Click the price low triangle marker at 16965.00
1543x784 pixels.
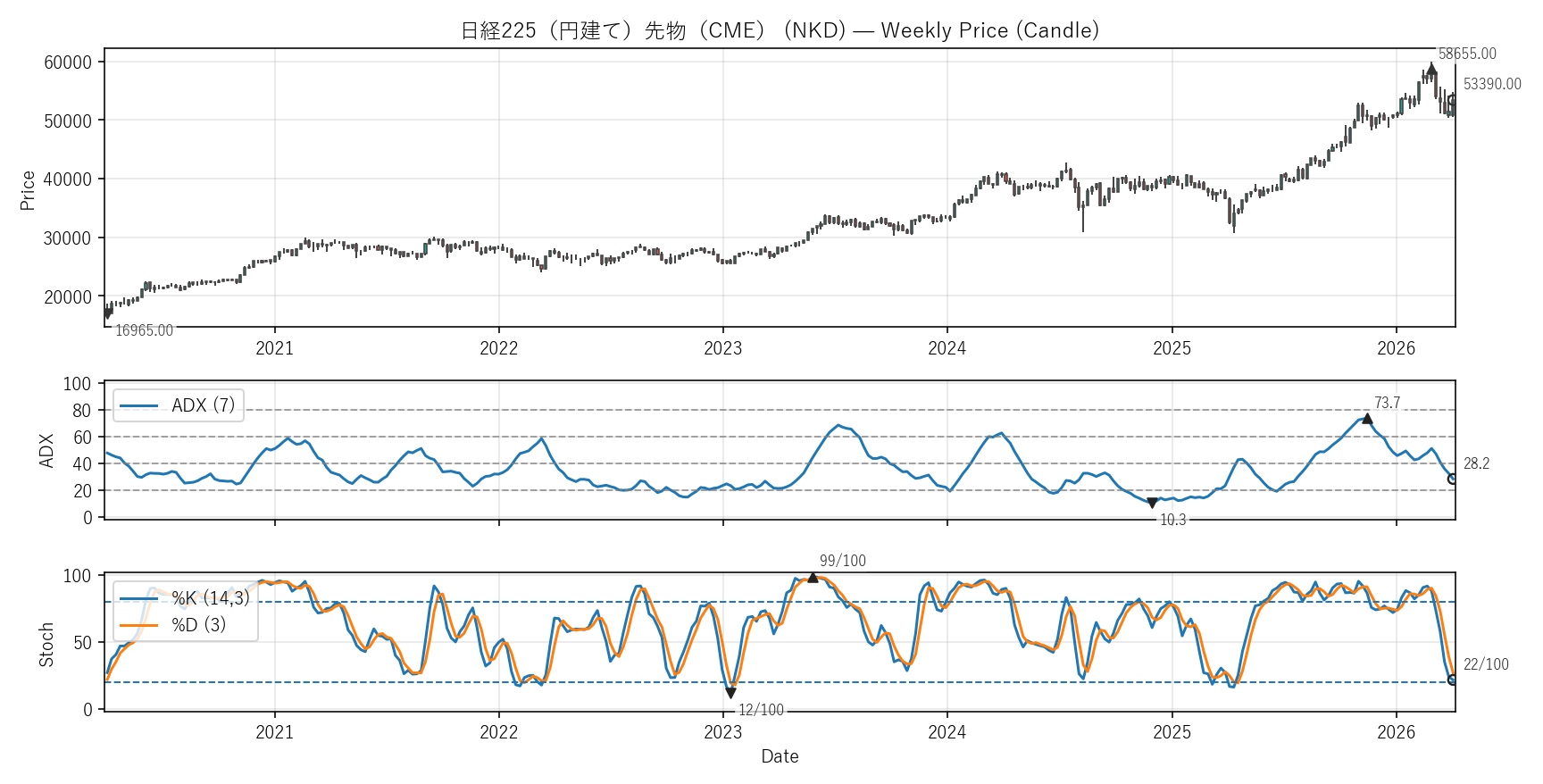pos(108,313)
